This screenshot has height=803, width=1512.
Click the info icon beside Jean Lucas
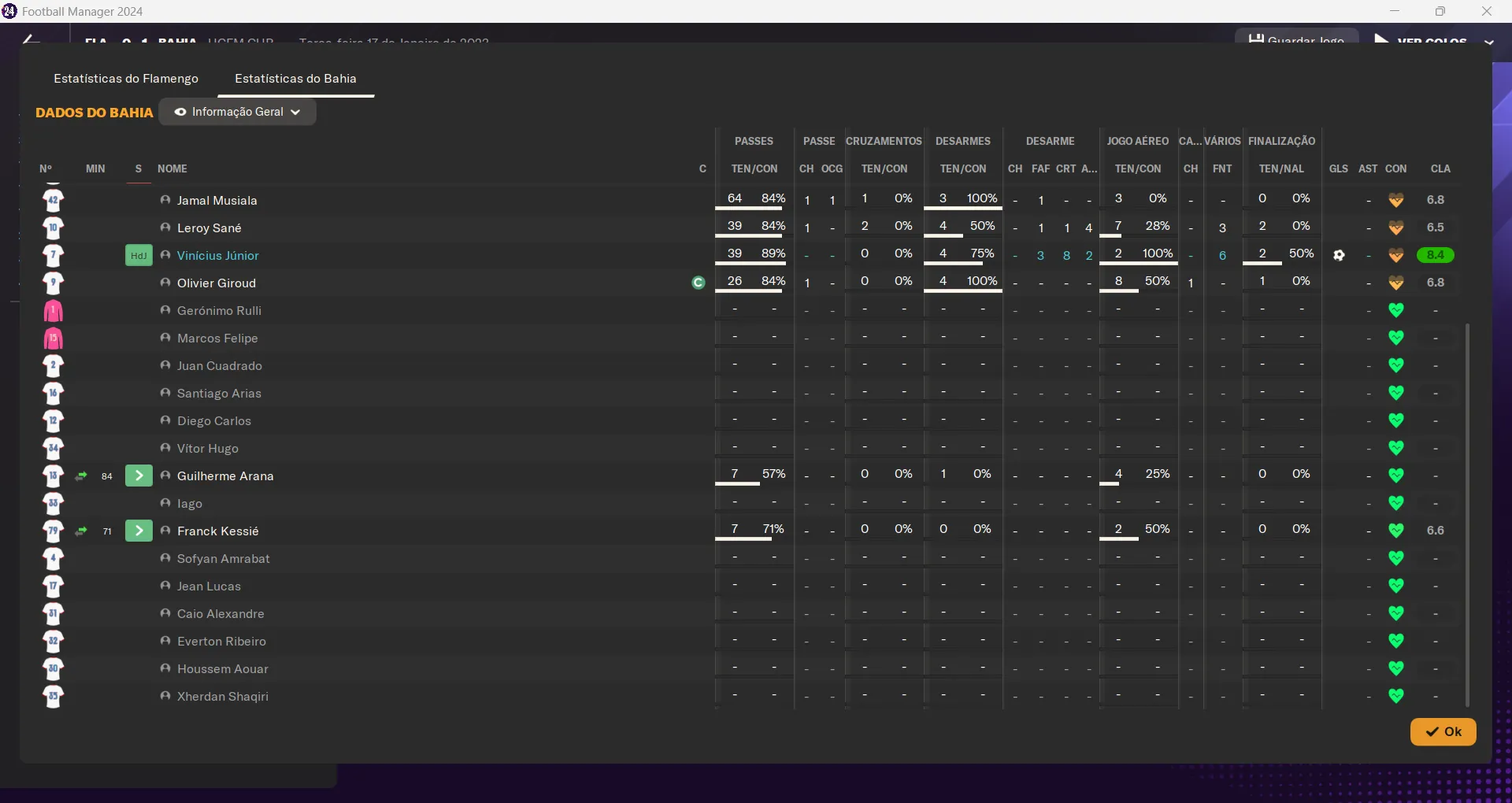[x=165, y=586]
